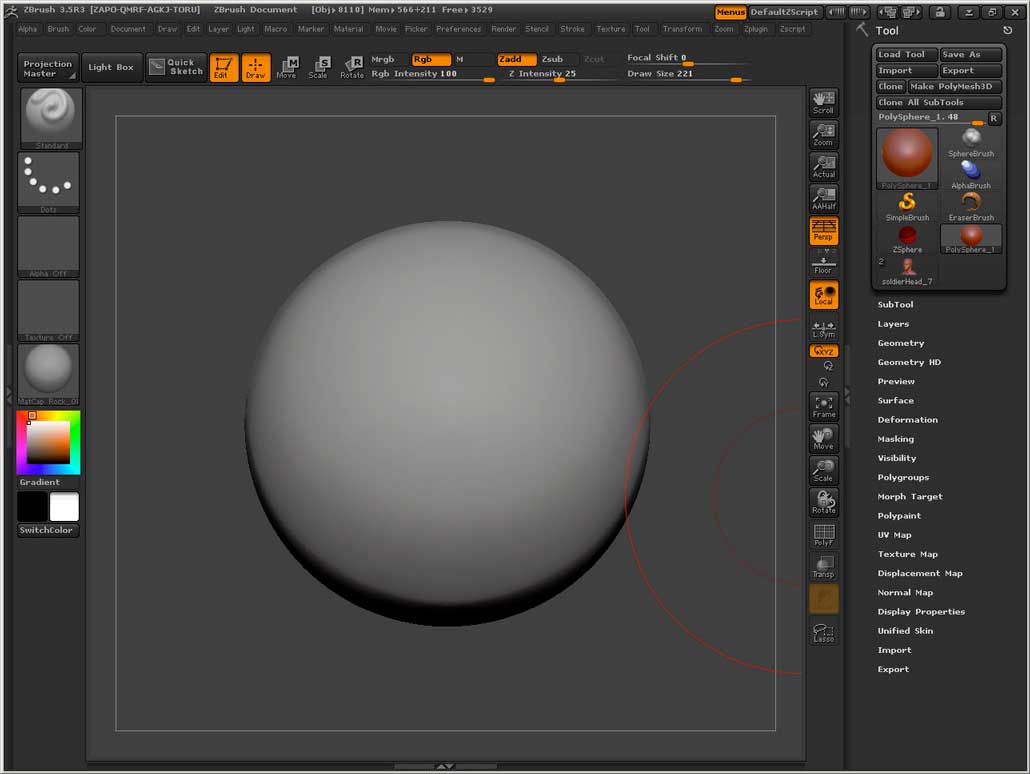This screenshot has height=774, width=1030.
Task: Toggle Persp perspective view
Action: click(x=823, y=231)
